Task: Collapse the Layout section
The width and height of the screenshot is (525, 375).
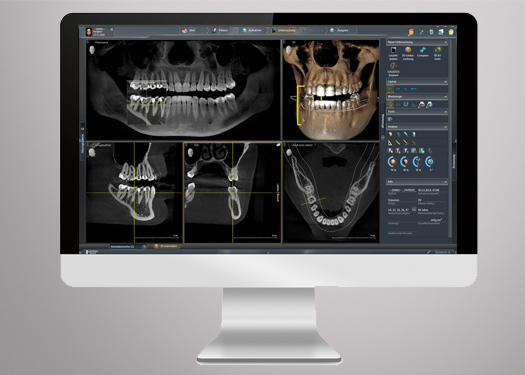Action: 445,82
